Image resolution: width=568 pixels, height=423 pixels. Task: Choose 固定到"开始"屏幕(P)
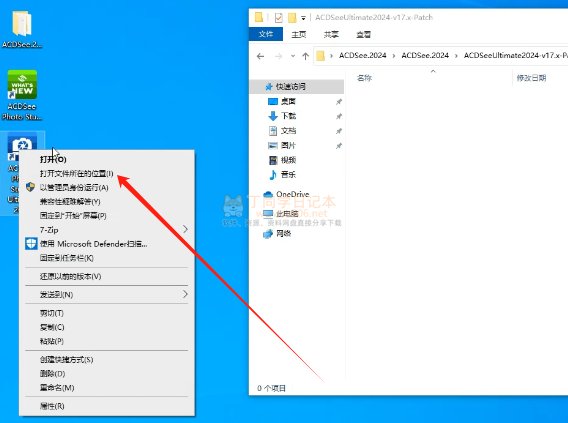click(107, 215)
